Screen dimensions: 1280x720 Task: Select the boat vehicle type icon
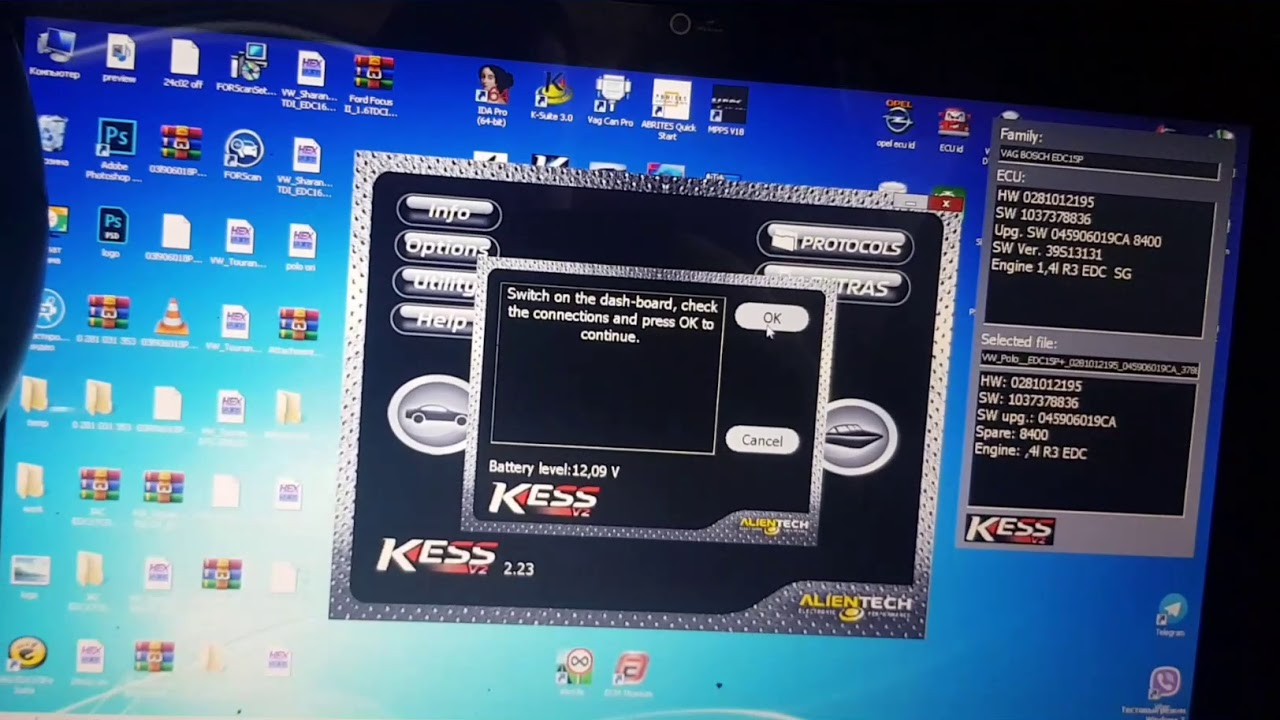point(856,436)
